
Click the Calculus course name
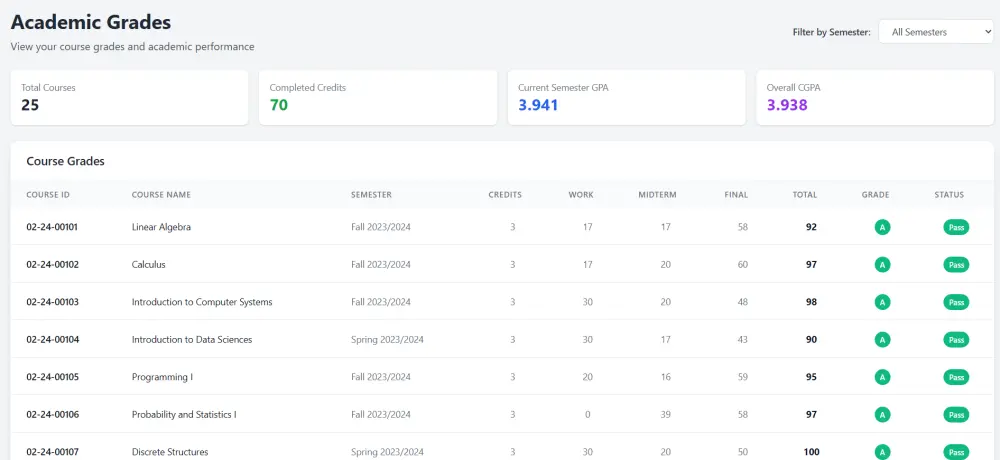coord(149,264)
